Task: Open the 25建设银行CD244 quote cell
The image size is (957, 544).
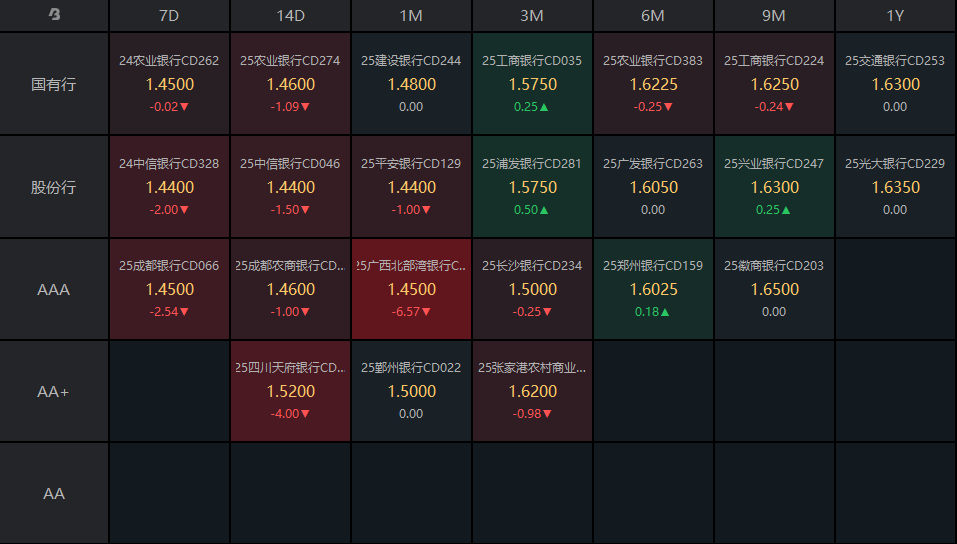Action: (x=411, y=84)
